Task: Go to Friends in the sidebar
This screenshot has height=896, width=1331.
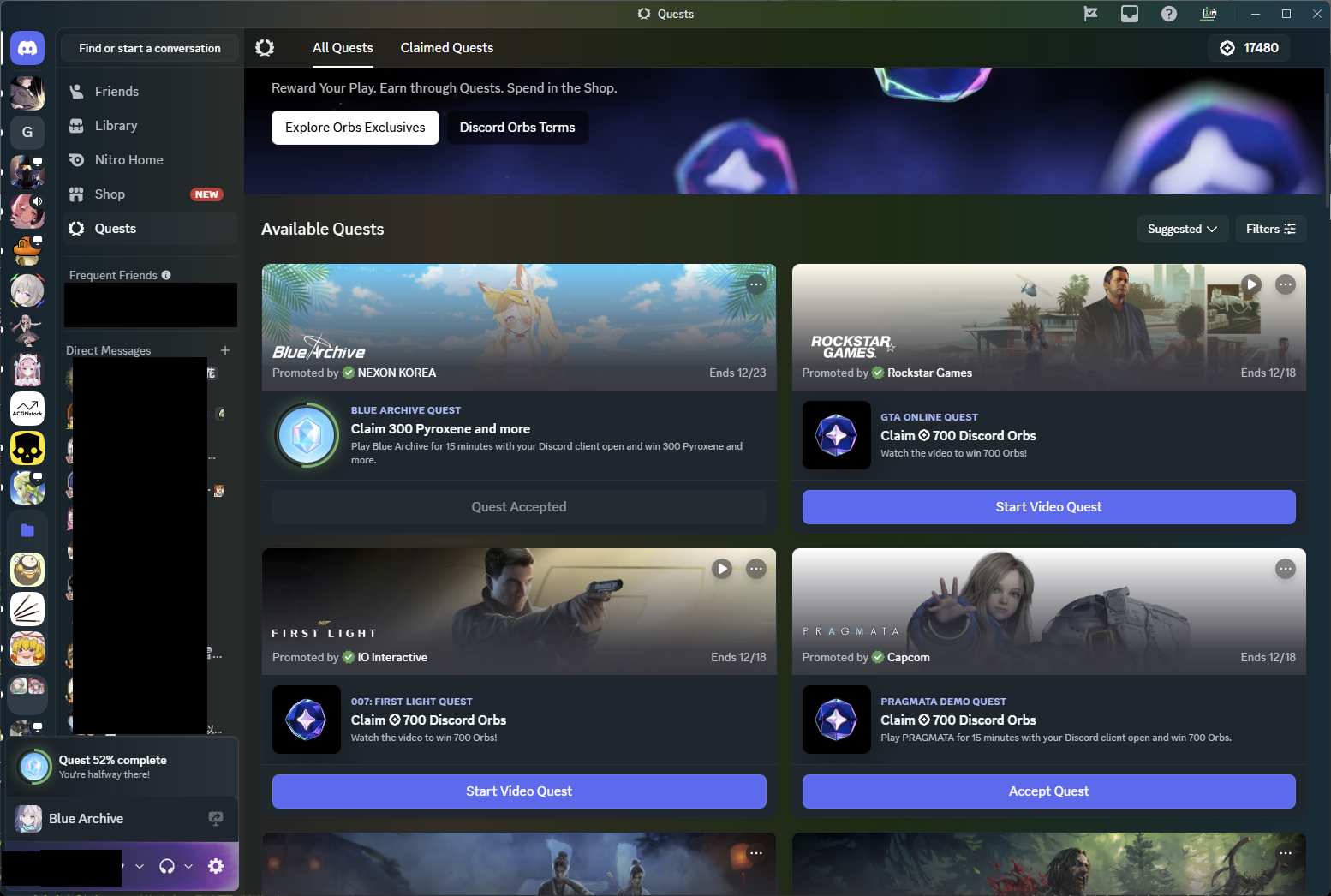Action: 150,92
